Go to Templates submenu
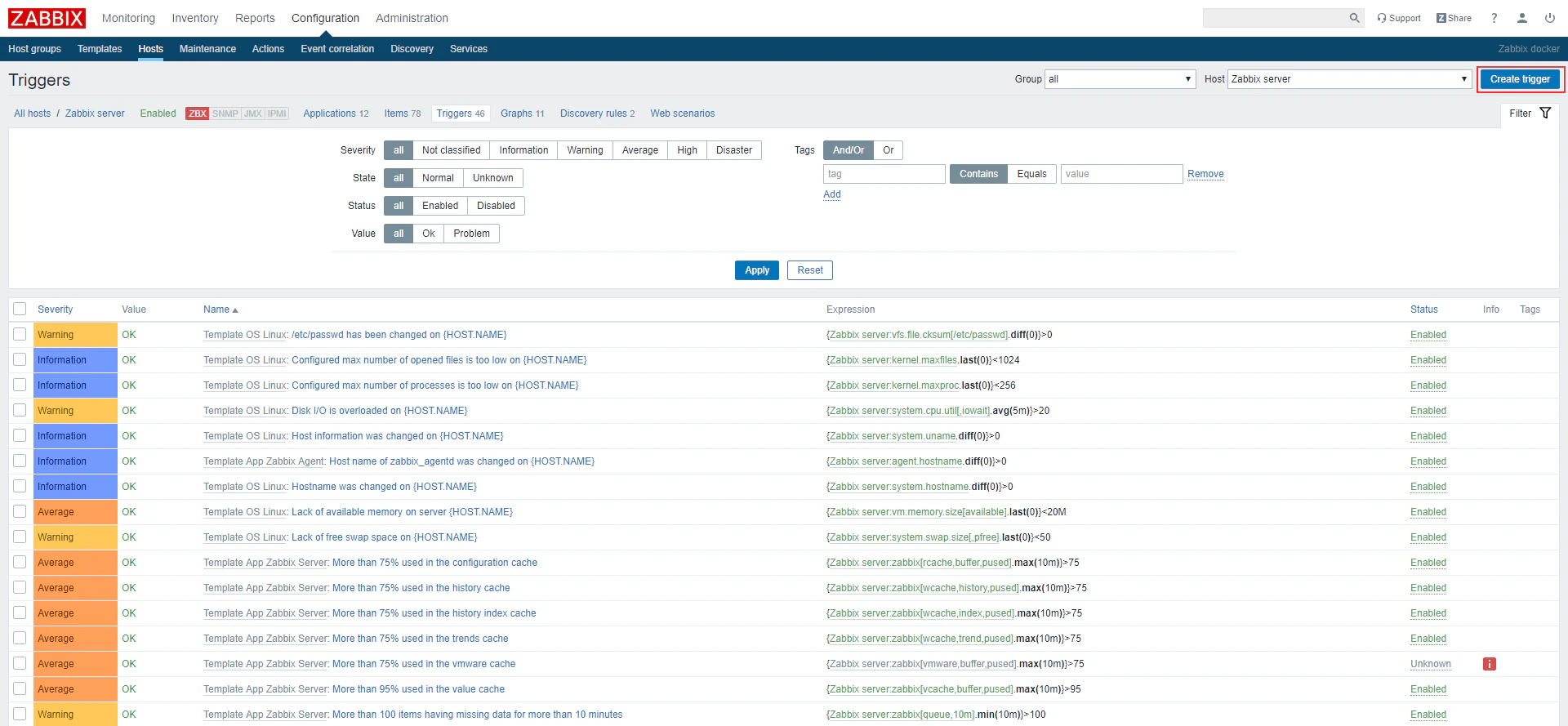This screenshot has width=1568, height=726. (100, 49)
